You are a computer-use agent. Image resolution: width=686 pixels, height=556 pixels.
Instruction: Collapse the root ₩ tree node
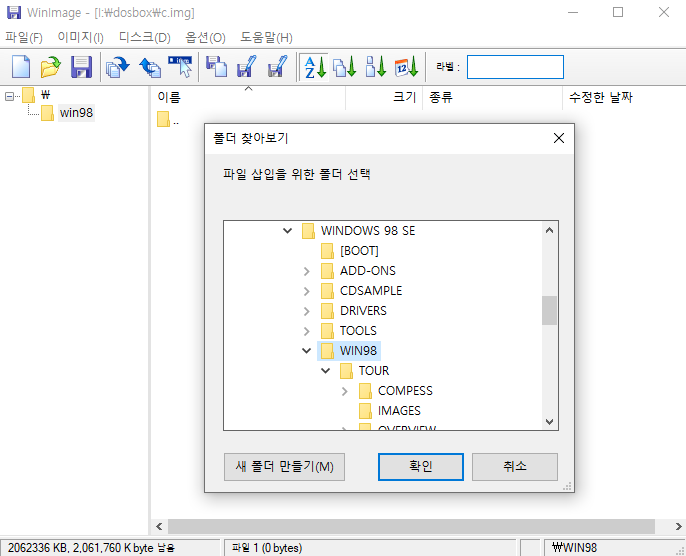click(x=9, y=96)
